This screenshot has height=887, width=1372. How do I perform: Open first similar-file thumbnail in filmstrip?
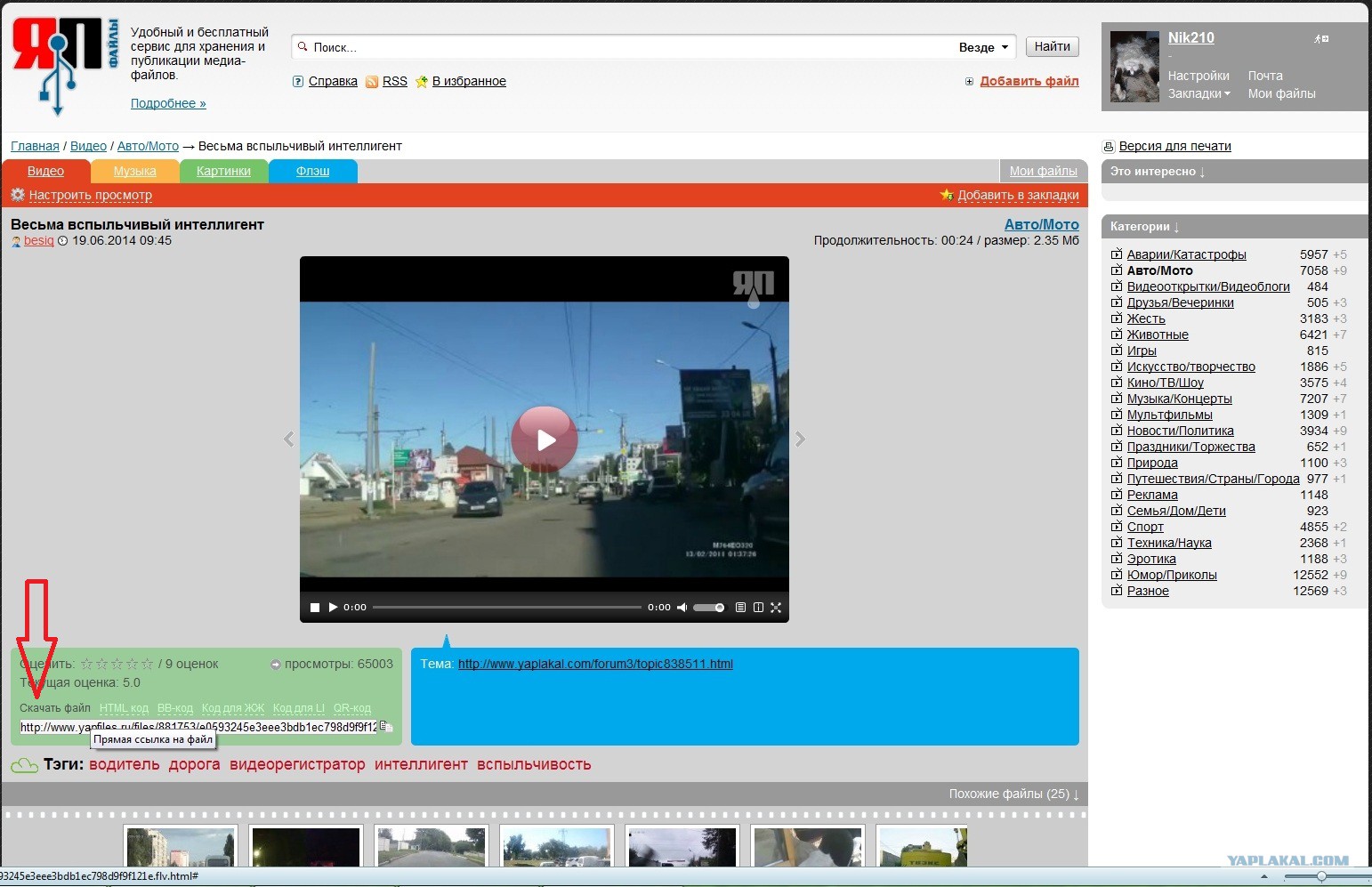click(x=181, y=846)
